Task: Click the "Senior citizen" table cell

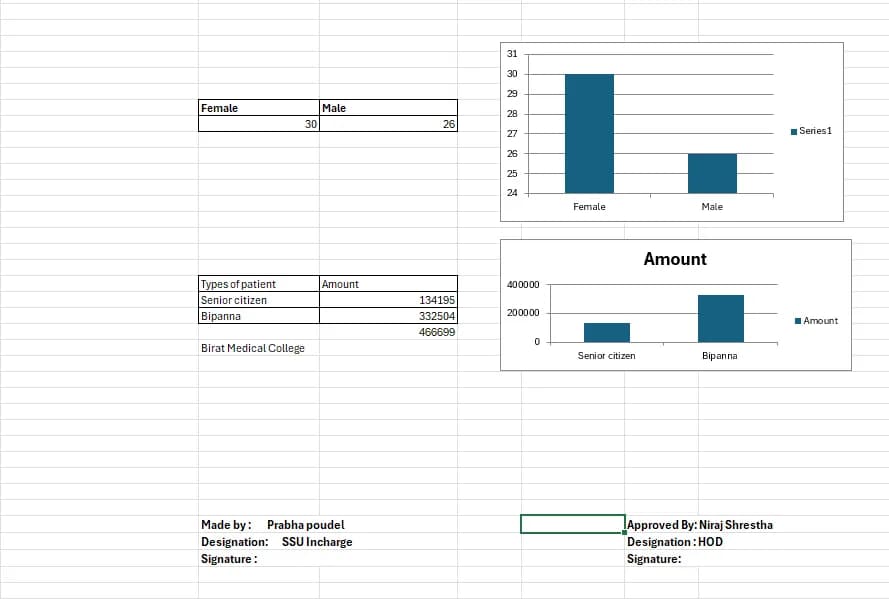Action: click(x=259, y=300)
